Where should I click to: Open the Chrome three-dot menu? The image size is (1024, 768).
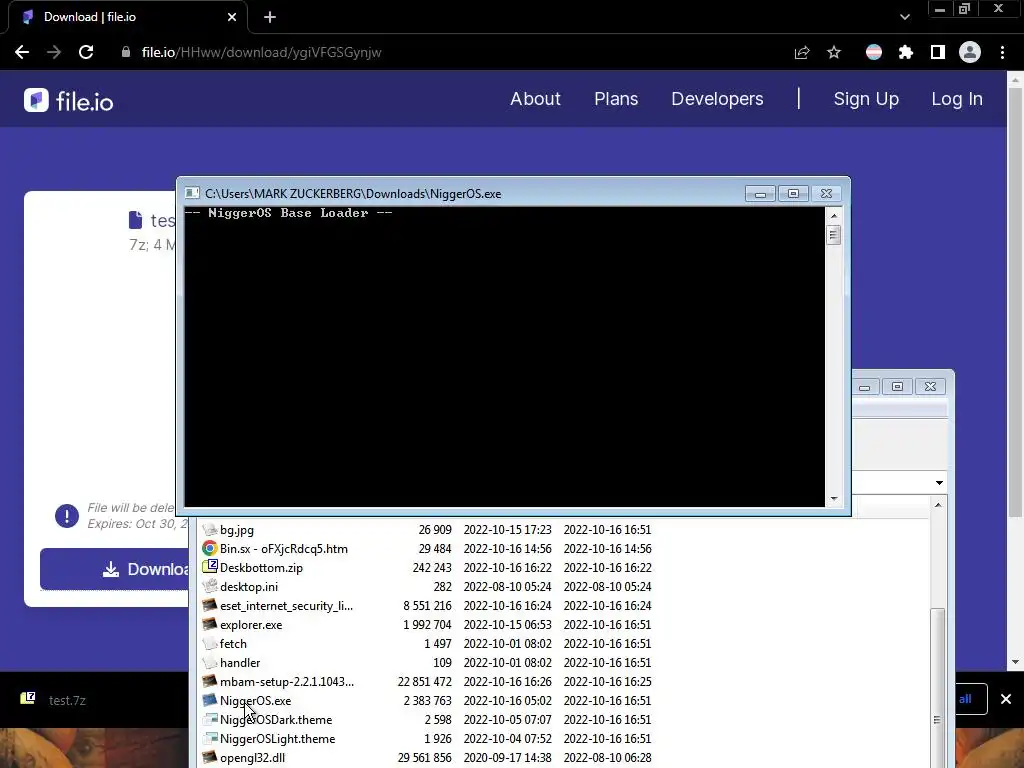[x=1002, y=52]
